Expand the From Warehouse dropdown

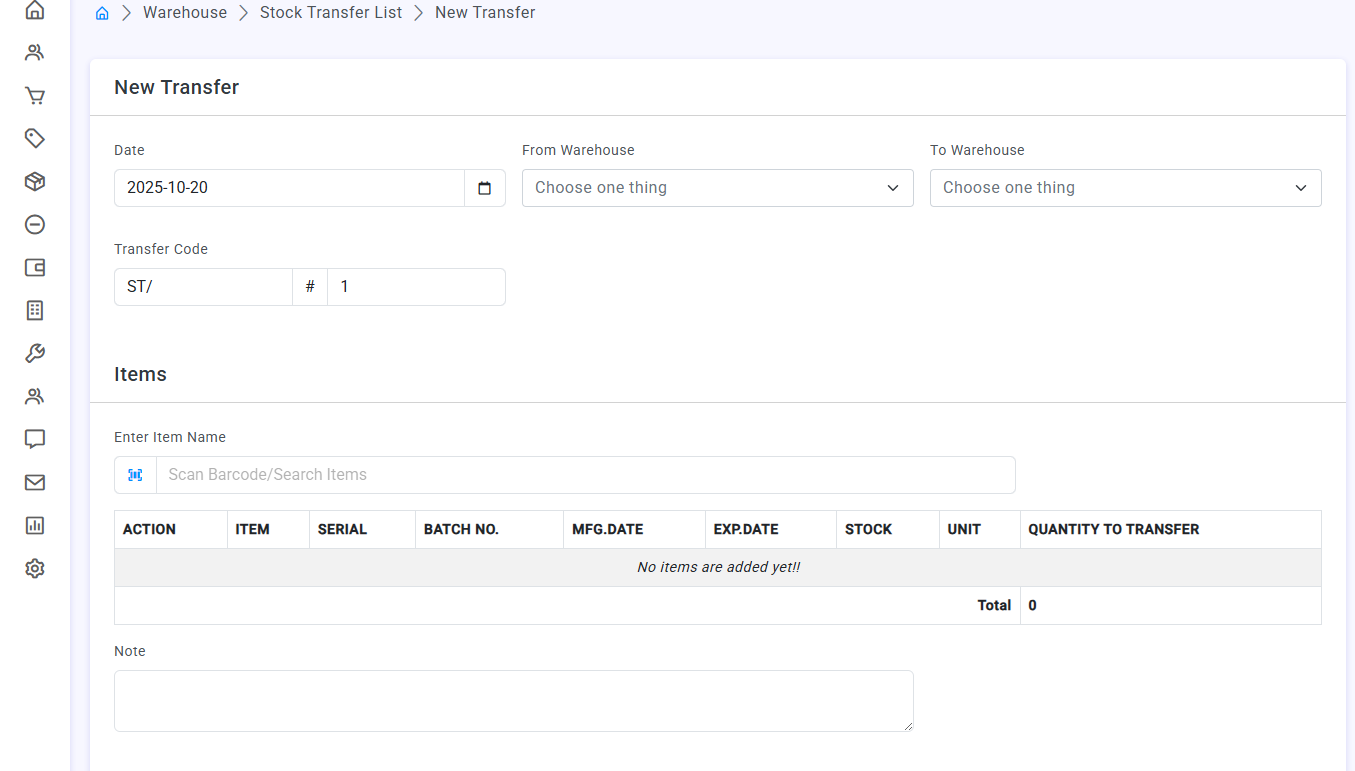[717, 188]
